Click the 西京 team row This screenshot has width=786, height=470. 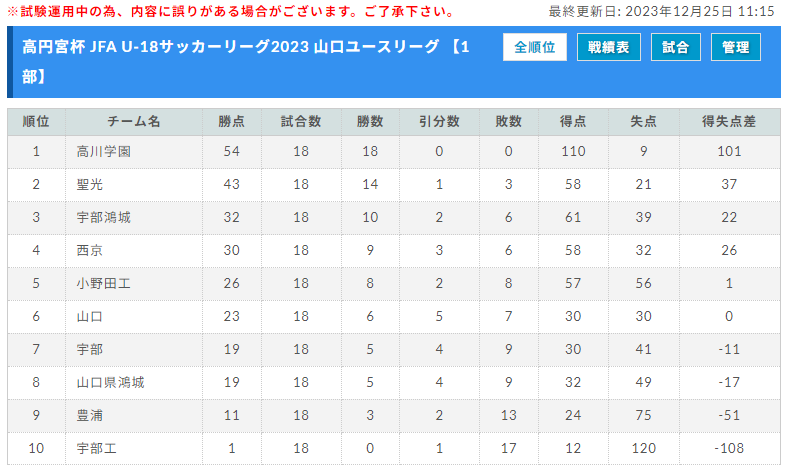394,251
